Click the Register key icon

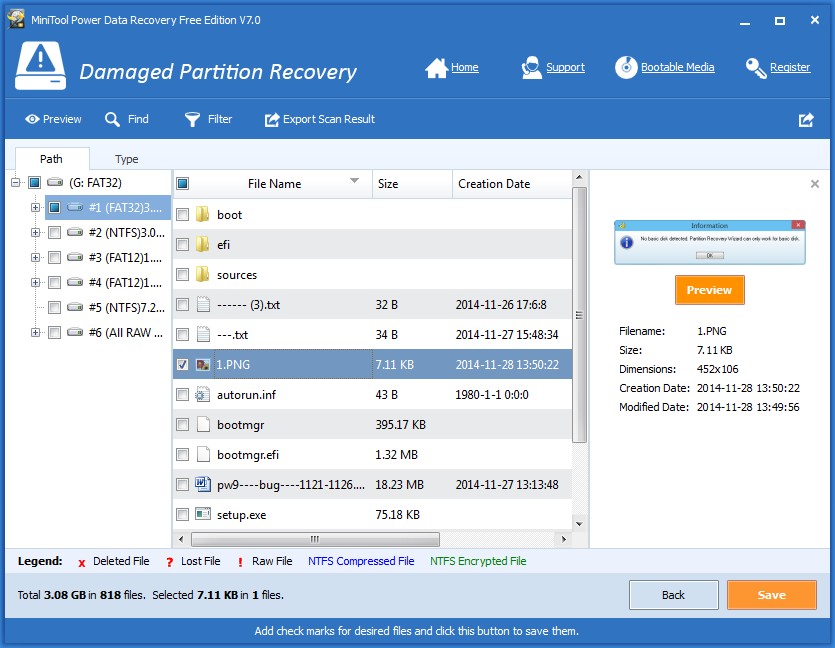(x=756, y=68)
